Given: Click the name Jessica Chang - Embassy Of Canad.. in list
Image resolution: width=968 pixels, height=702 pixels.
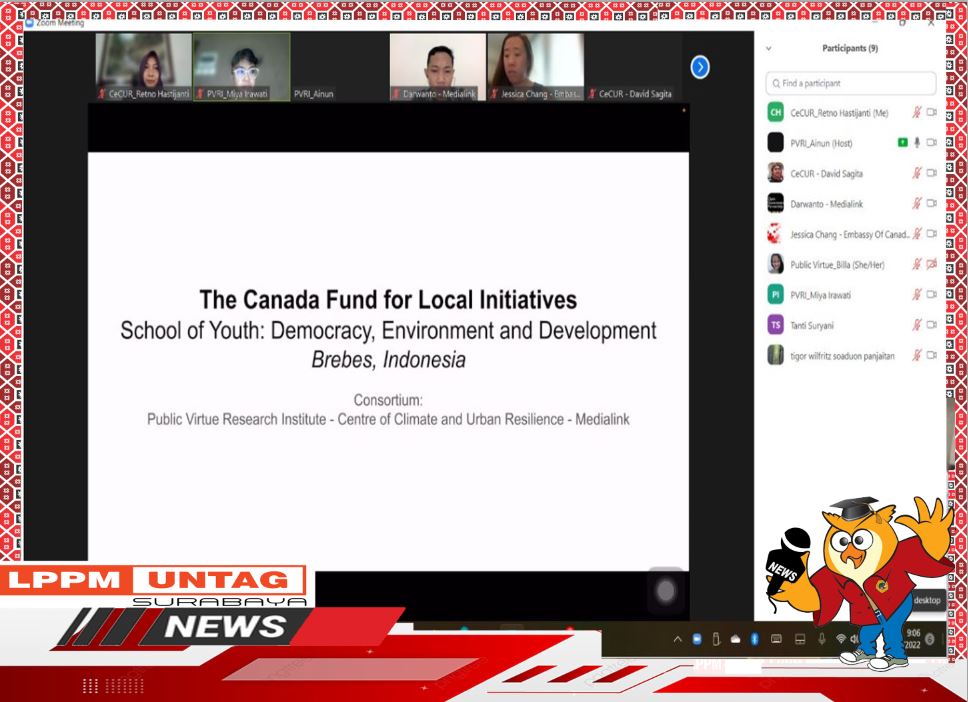Looking at the screenshot, I should [x=849, y=234].
